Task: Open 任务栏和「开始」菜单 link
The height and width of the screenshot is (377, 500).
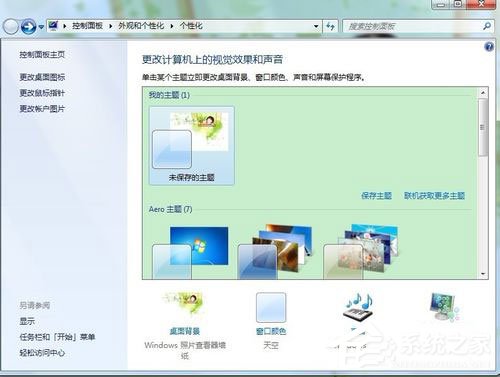Action: [x=57, y=337]
